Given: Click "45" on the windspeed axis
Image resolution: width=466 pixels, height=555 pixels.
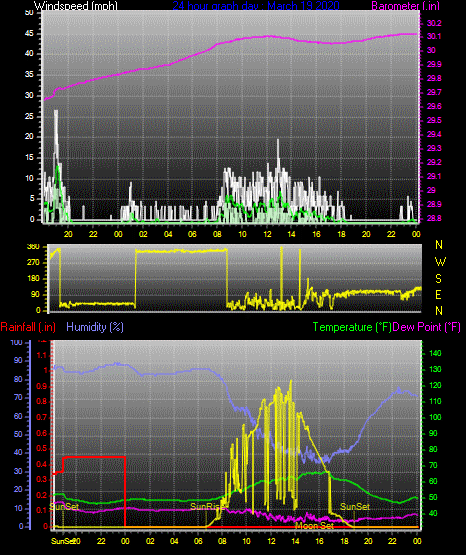Looking at the screenshot, I should pyautogui.click(x=29, y=34).
